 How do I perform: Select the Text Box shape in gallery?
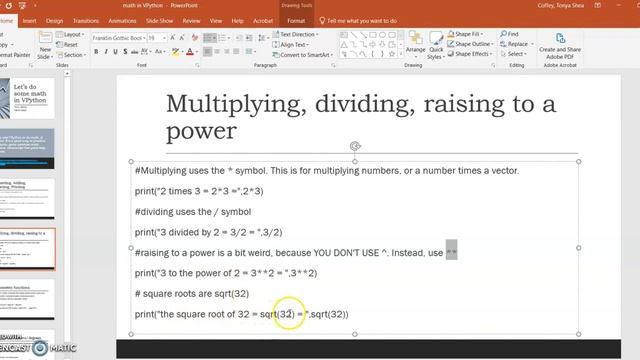click(x=344, y=35)
